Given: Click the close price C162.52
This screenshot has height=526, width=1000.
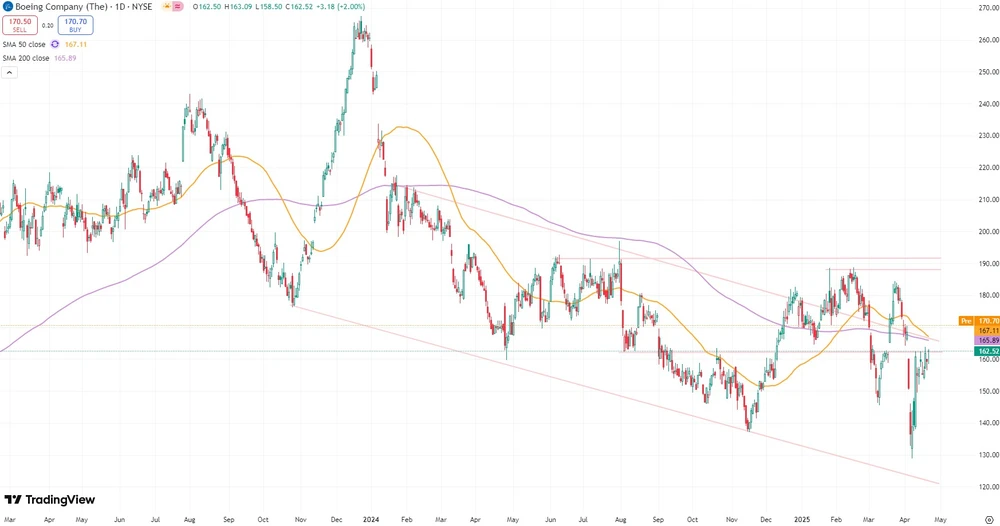Looking at the screenshot, I should tap(299, 6).
